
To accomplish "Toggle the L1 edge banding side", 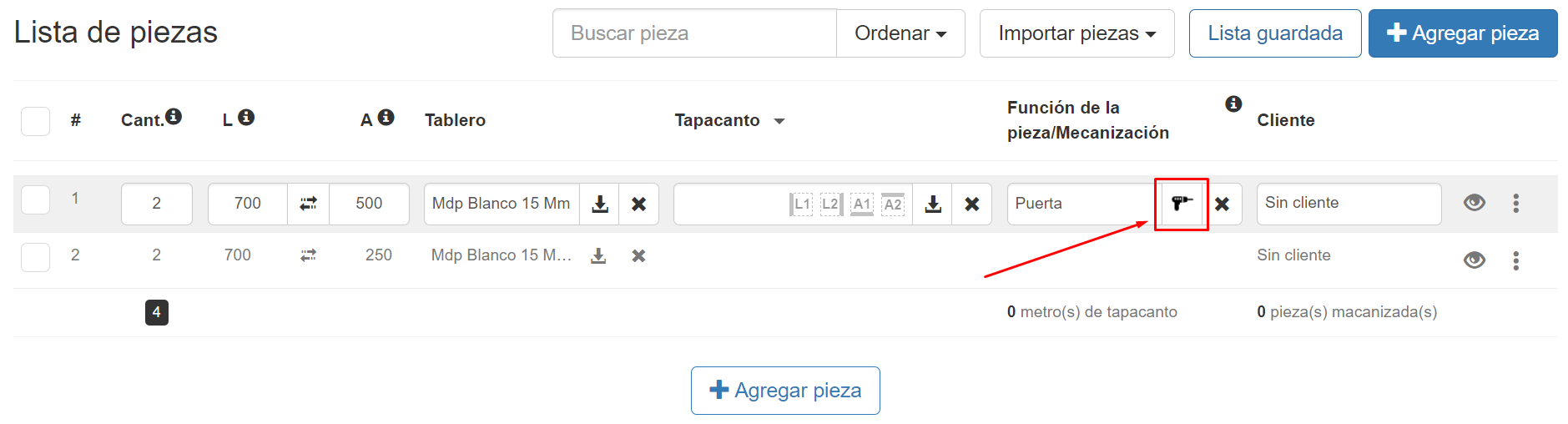I will coord(801,204).
